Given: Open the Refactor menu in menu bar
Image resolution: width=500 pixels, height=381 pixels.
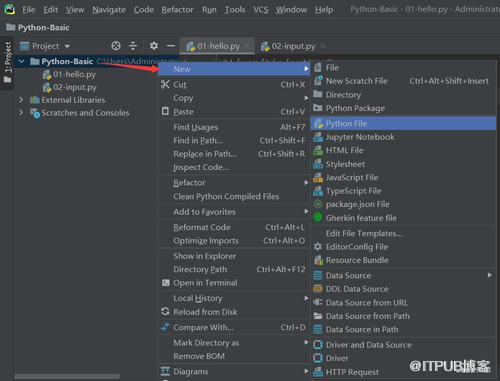Looking at the screenshot, I should (177, 10).
